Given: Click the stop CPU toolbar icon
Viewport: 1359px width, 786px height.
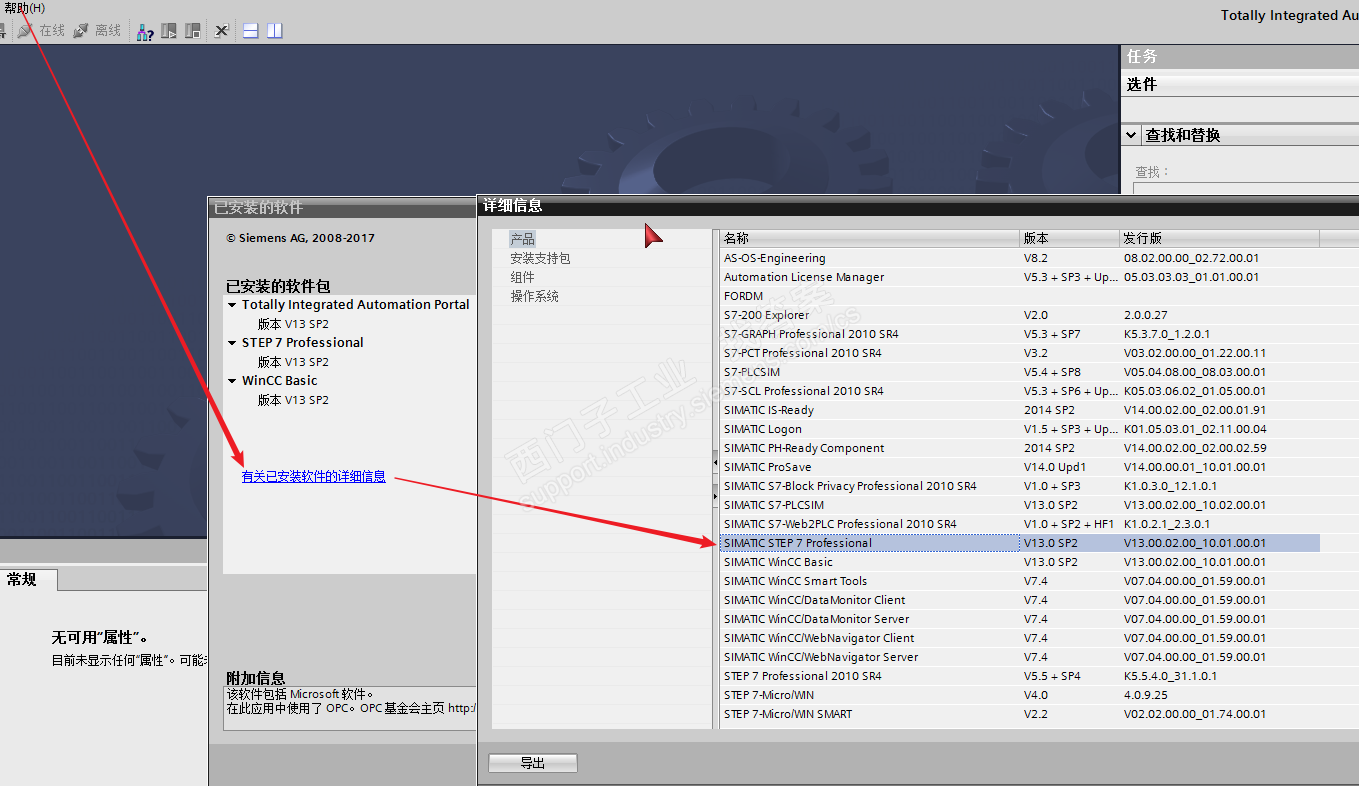Looking at the screenshot, I should 193,31.
